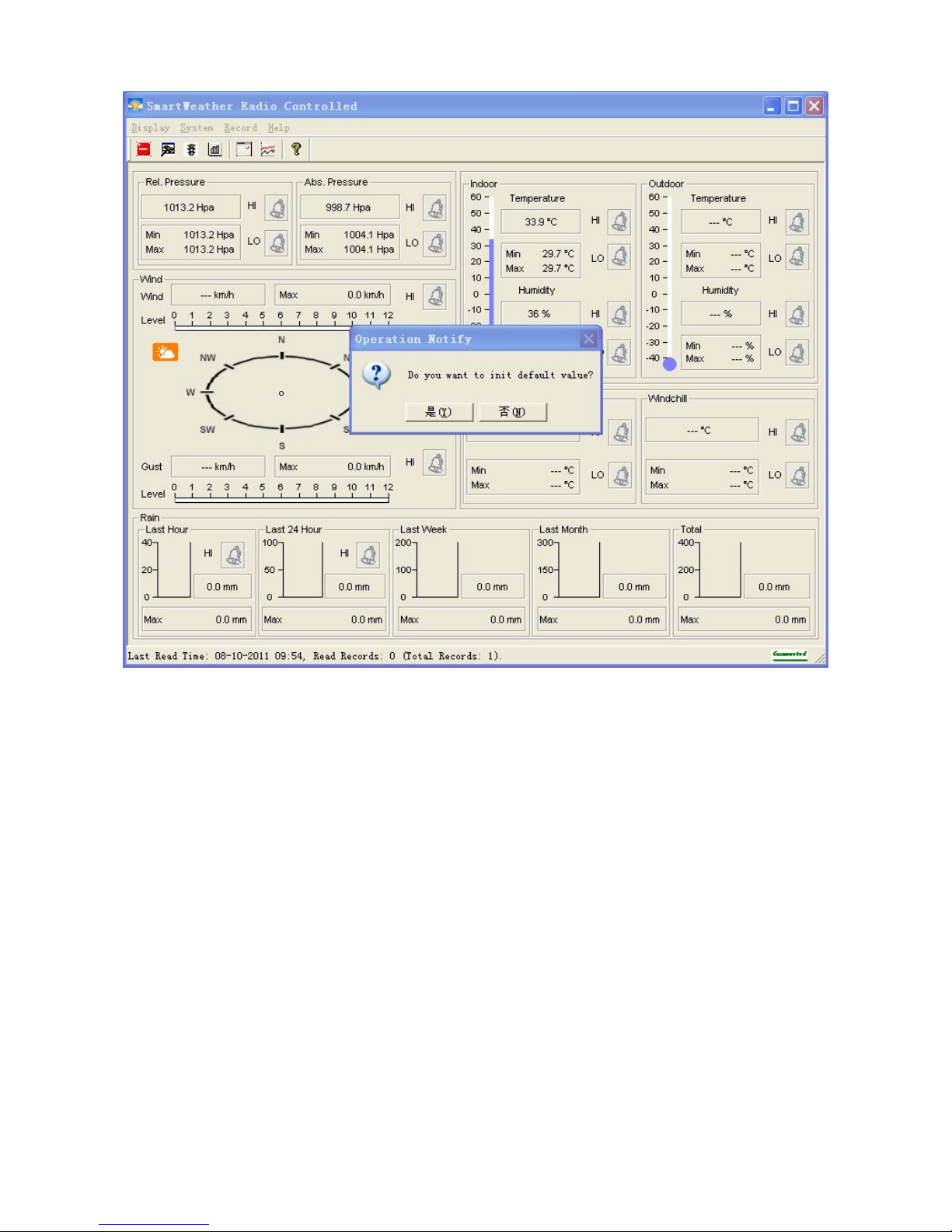Click the Gust Max 0.0 km/h field

tap(333, 466)
